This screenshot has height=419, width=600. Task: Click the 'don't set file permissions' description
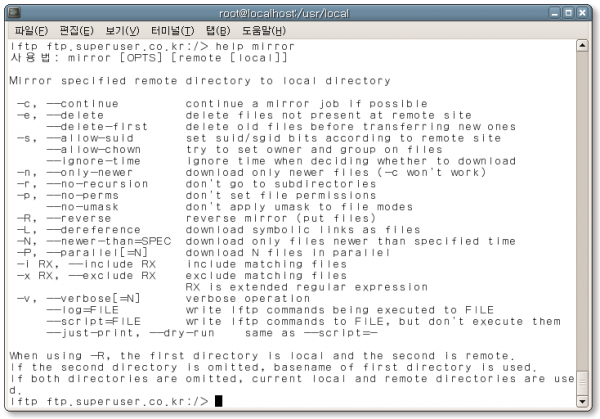tap(281, 196)
